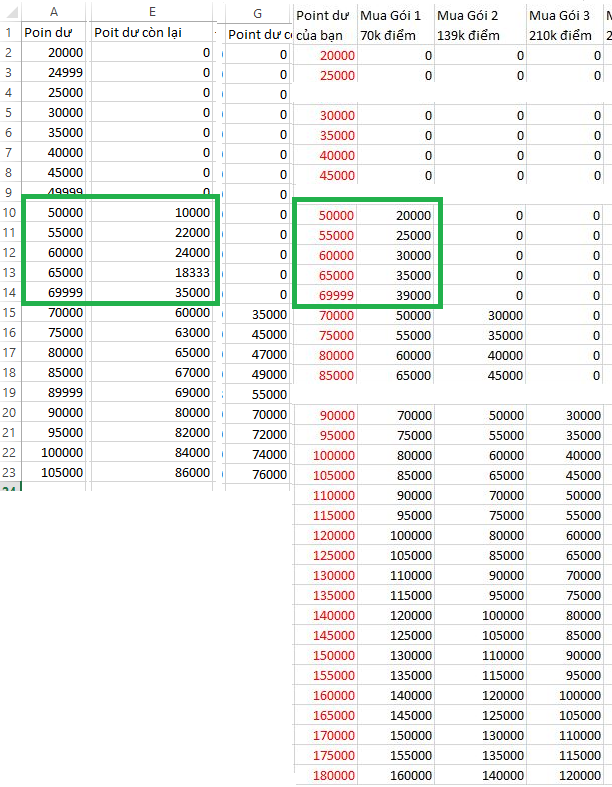Click the 'Poin dư' header cell
The width and height of the screenshot is (612, 787).
[x=54, y=32]
